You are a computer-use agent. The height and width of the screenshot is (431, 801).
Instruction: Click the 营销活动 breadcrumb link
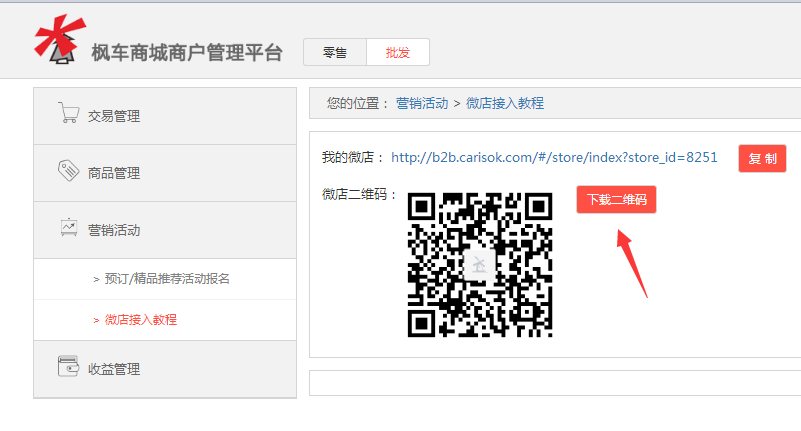point(422,103)
